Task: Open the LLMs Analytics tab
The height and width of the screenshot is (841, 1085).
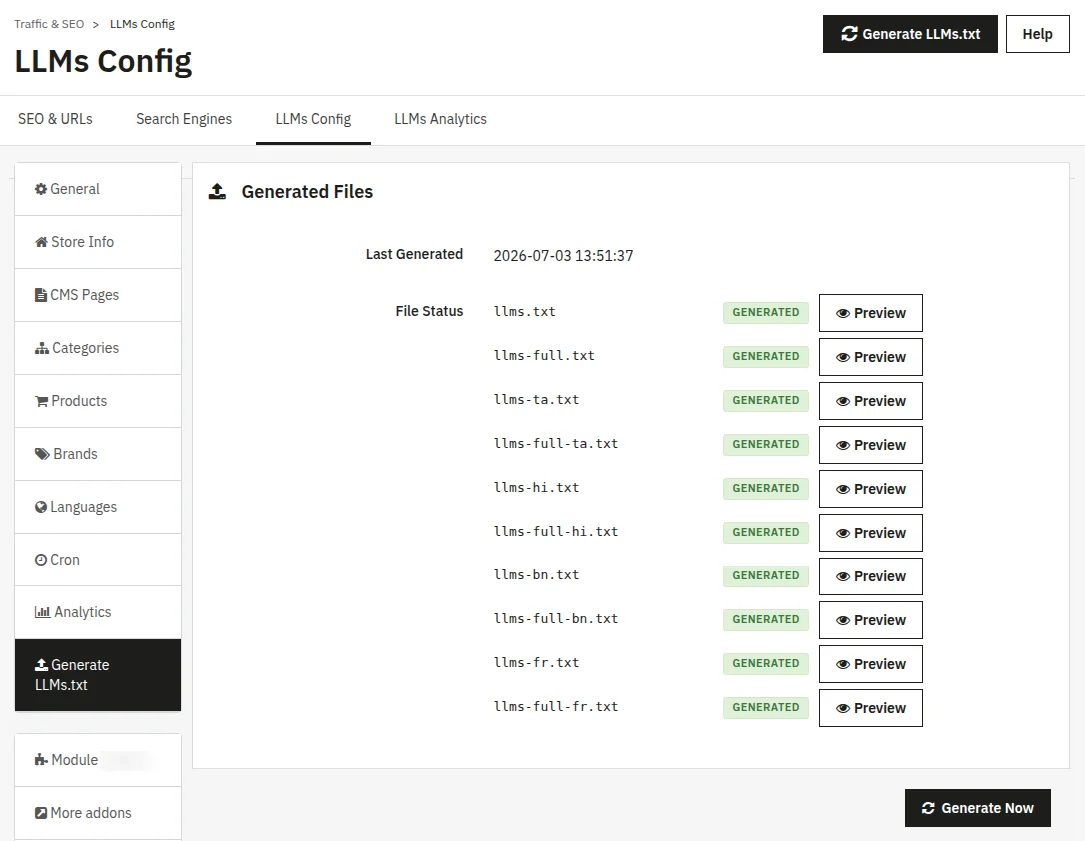Action: pos(440,119)
